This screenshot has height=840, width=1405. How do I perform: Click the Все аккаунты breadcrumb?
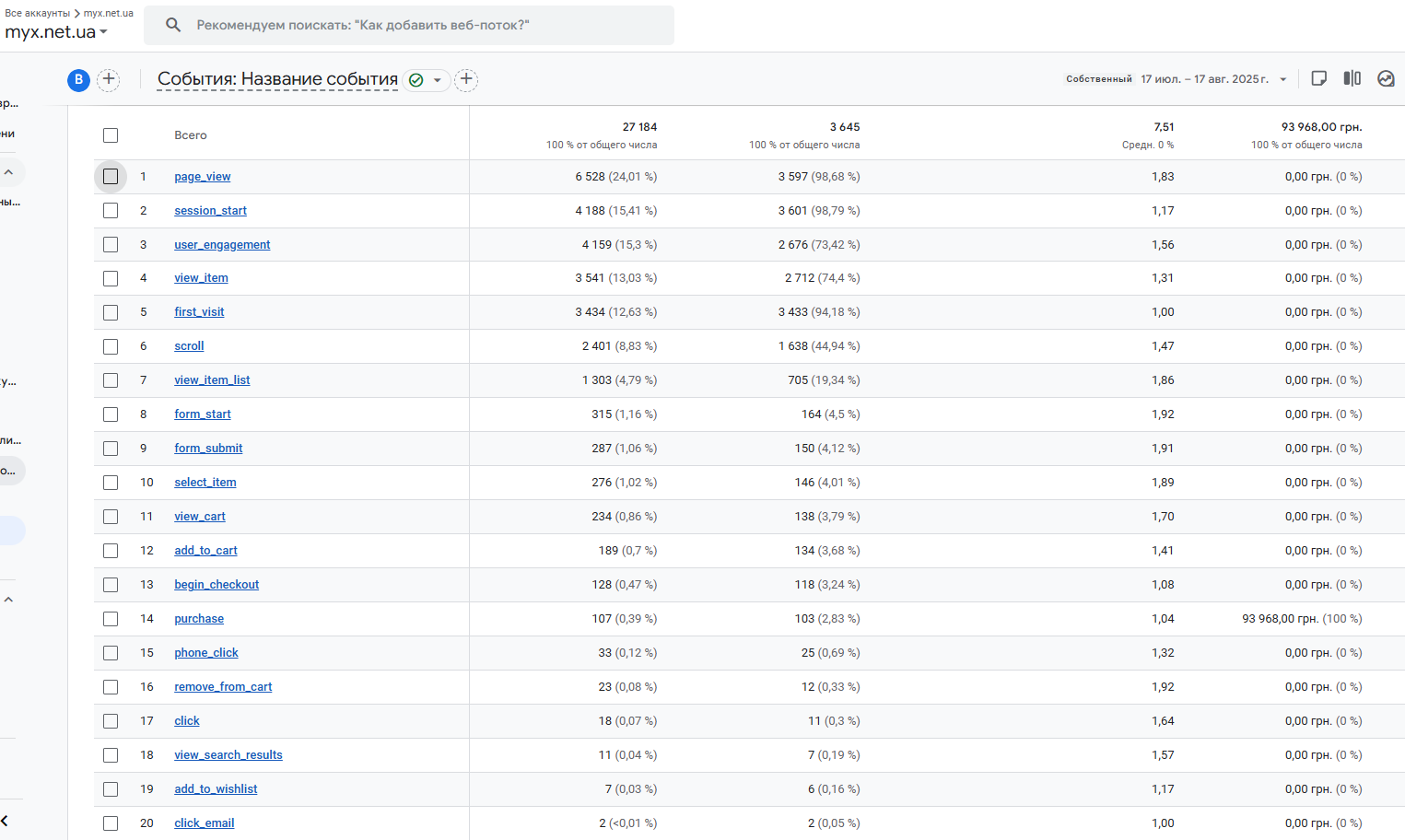(x=37, y=13)
